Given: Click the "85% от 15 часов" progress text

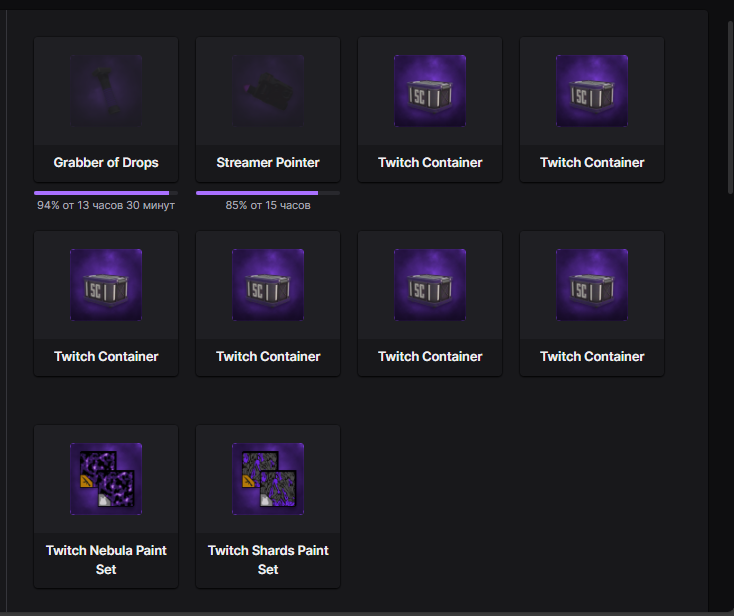Looking at the screenshot, I should (268, 206).
